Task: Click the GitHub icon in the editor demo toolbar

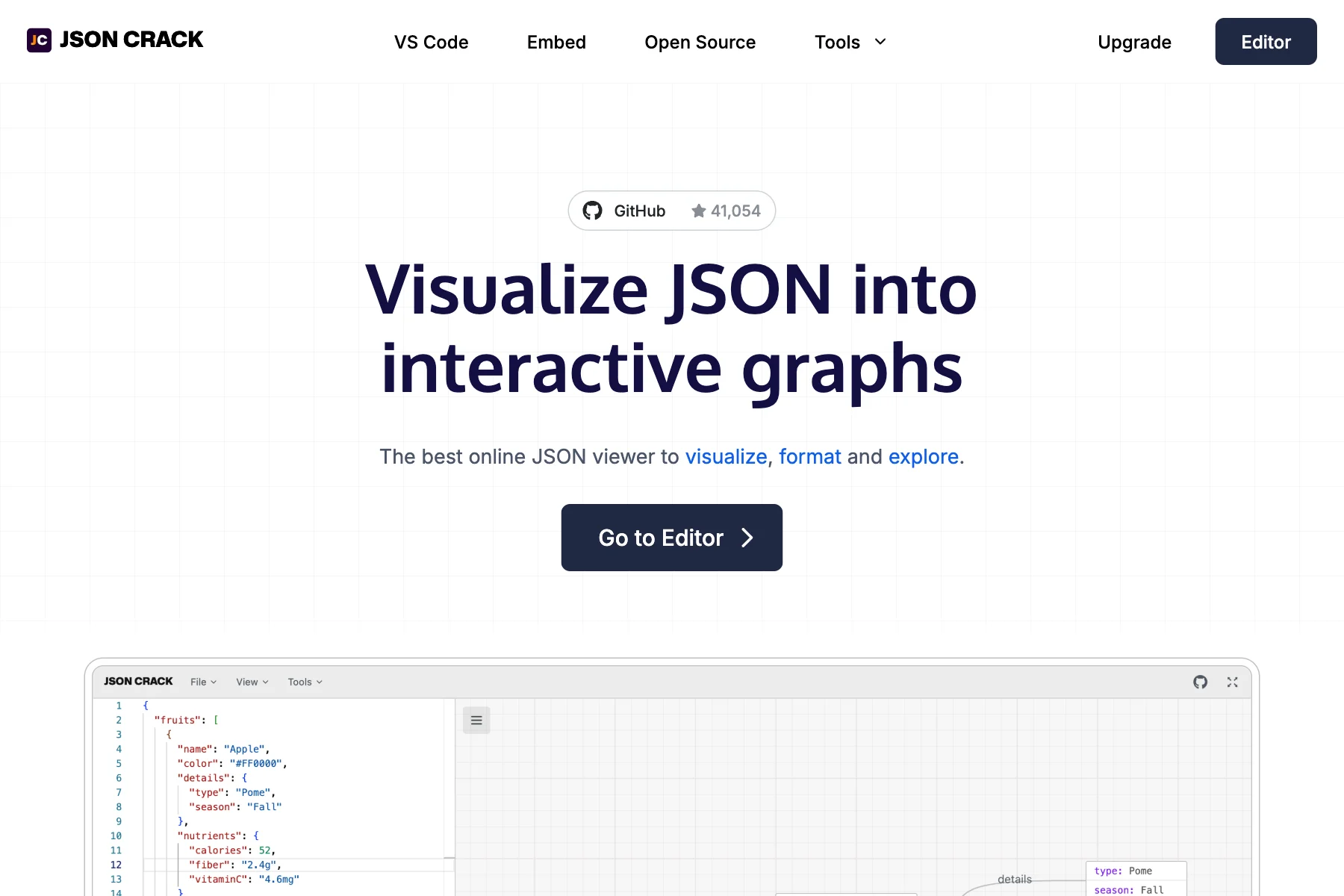Action: (x=1200, y=682)
